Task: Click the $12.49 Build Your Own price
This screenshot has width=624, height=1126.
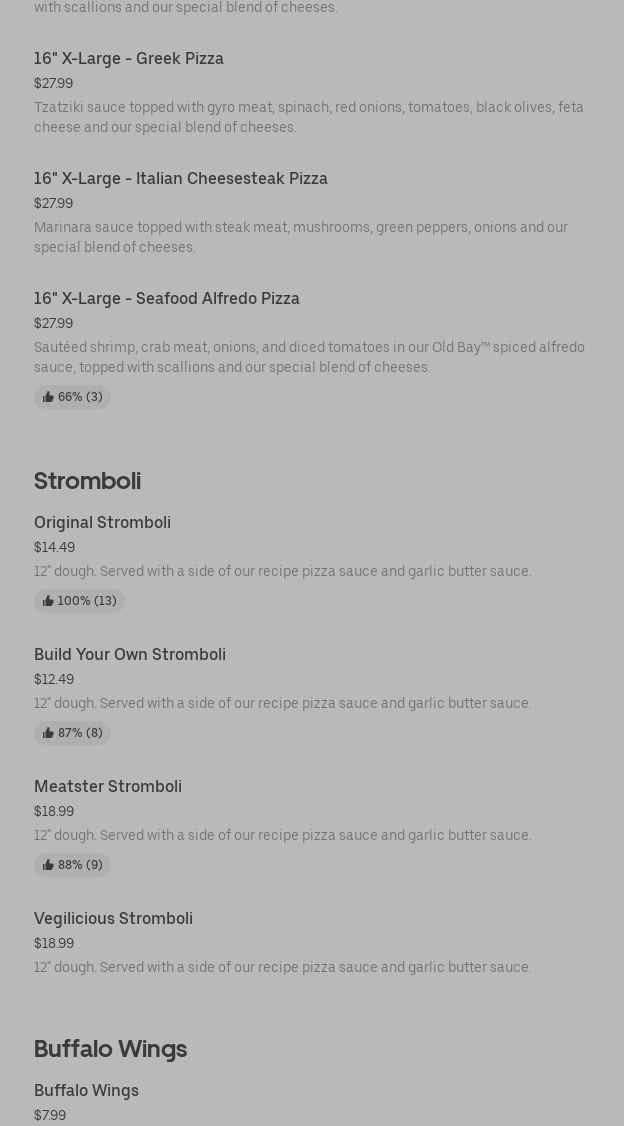Action: 54,679
